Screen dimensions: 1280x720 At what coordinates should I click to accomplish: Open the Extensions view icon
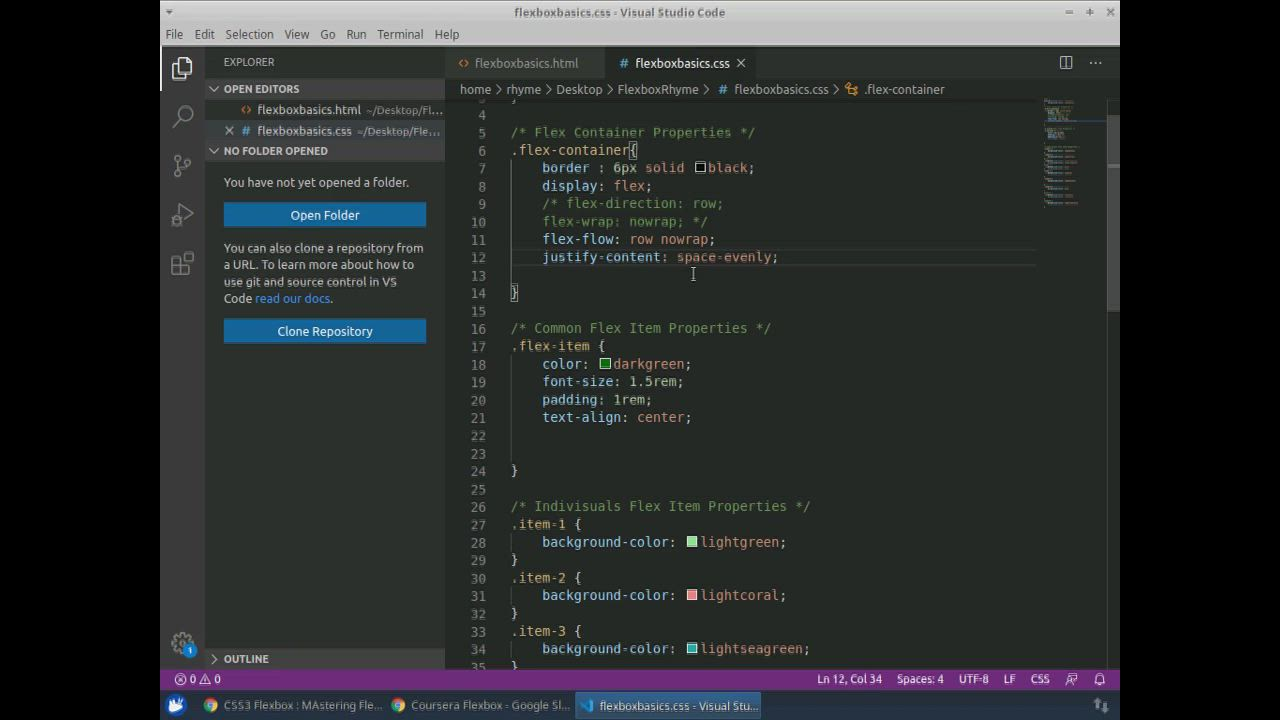pyautogui.click(x=182, y=264)
